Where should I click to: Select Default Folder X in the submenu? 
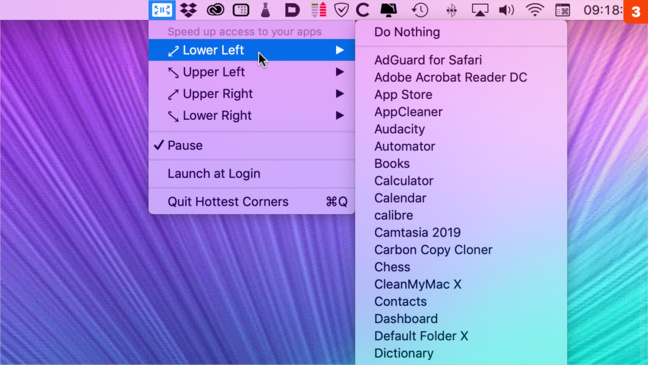(x=461, y=336)
